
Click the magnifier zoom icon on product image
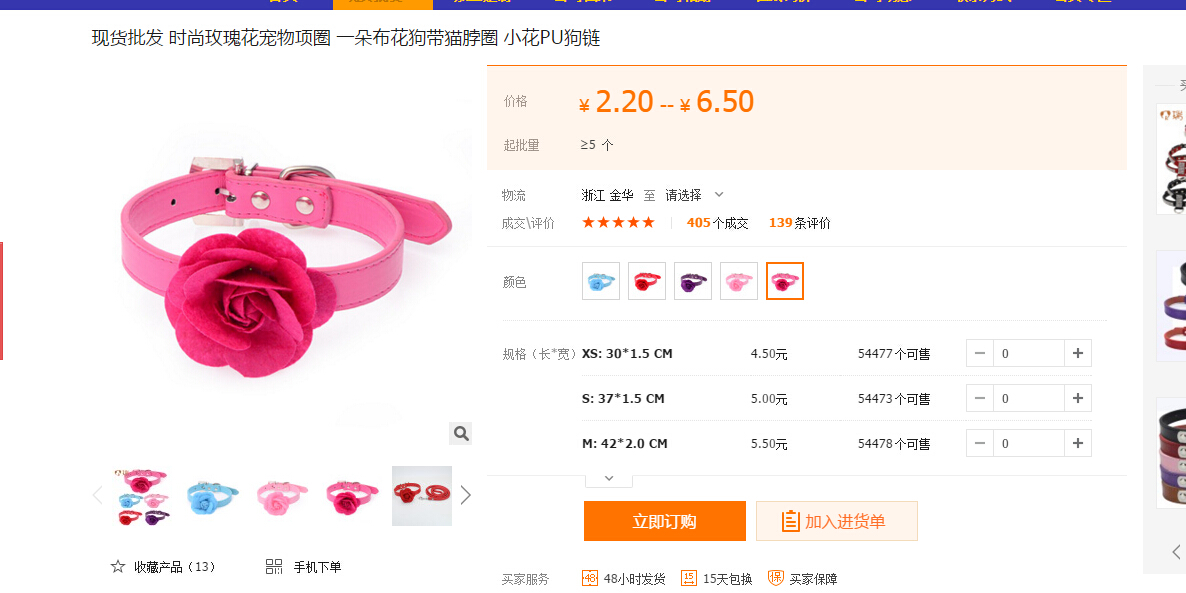pyautogui.click(x=460, y=433)
